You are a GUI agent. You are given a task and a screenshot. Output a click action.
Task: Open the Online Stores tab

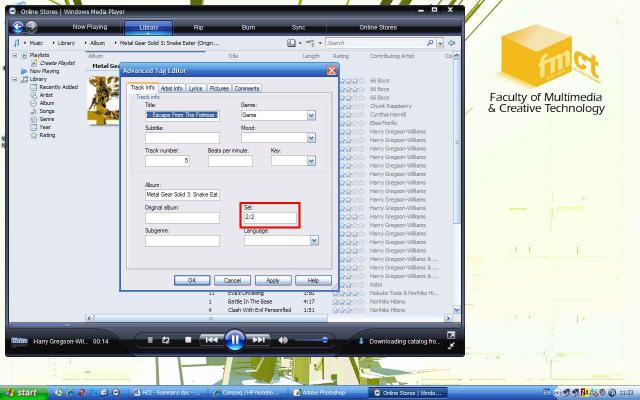[x=378, y=27]
